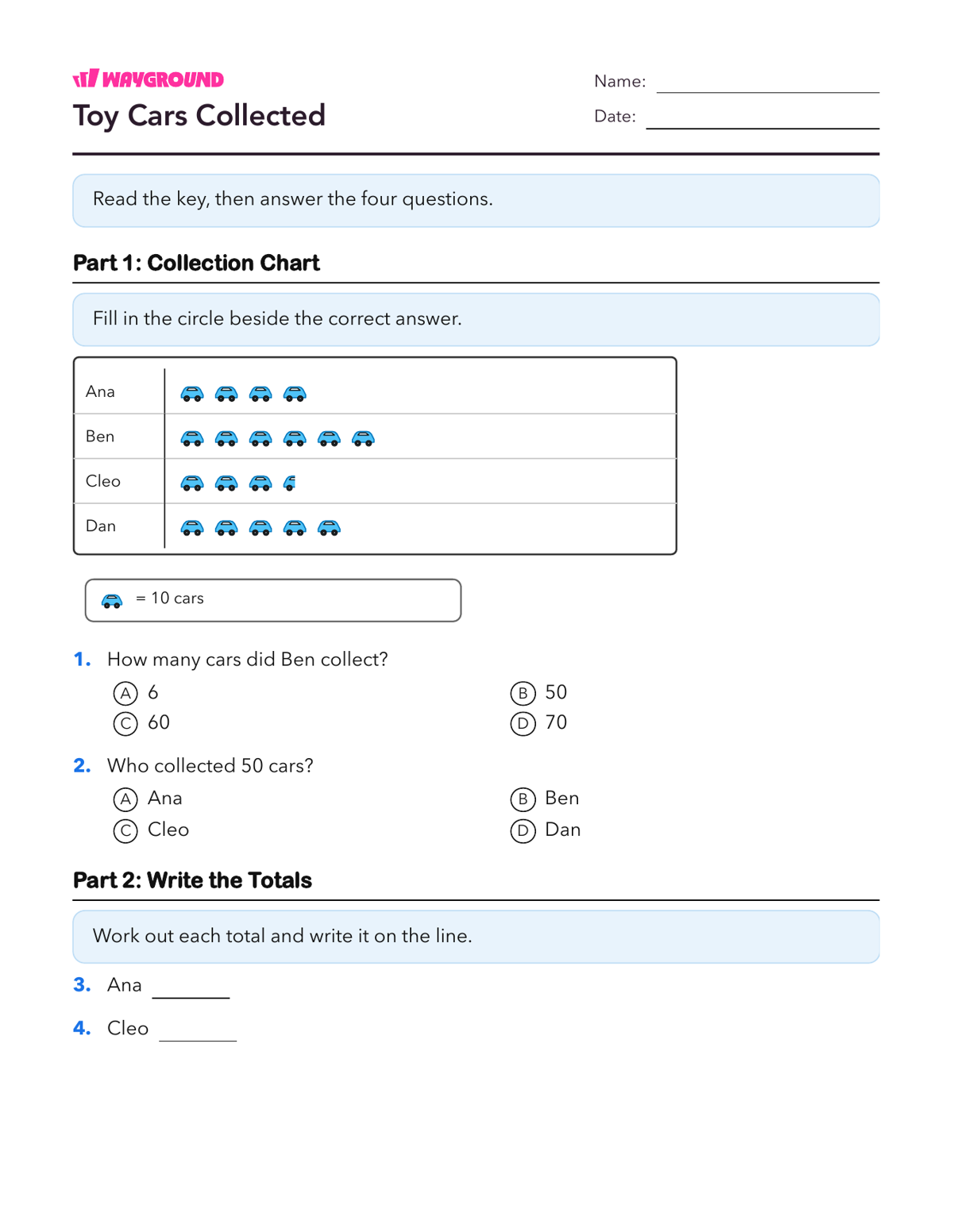953x1232 pixels.
Task: Click the last car in Dan's row
Action: 329,528
